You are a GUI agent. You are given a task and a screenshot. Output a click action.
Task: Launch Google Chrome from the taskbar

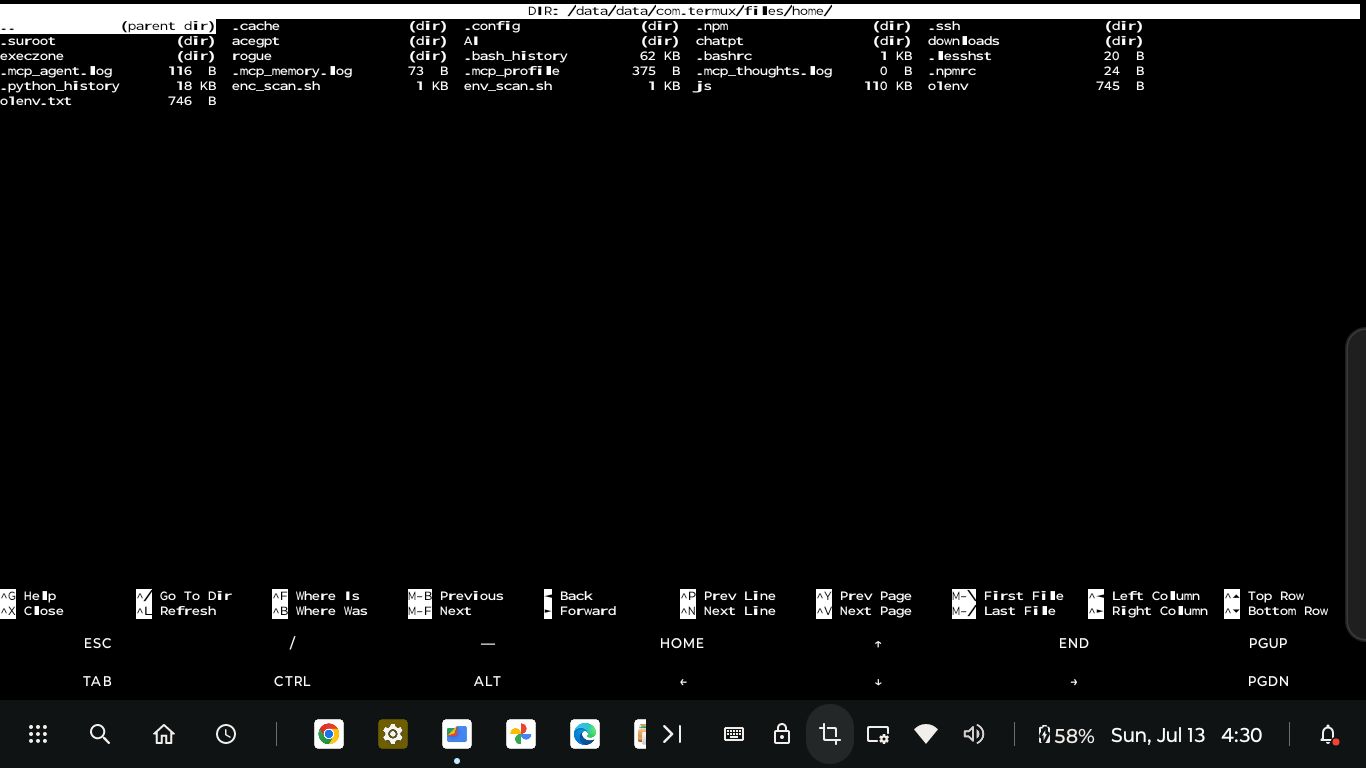[x=328, y=735]
